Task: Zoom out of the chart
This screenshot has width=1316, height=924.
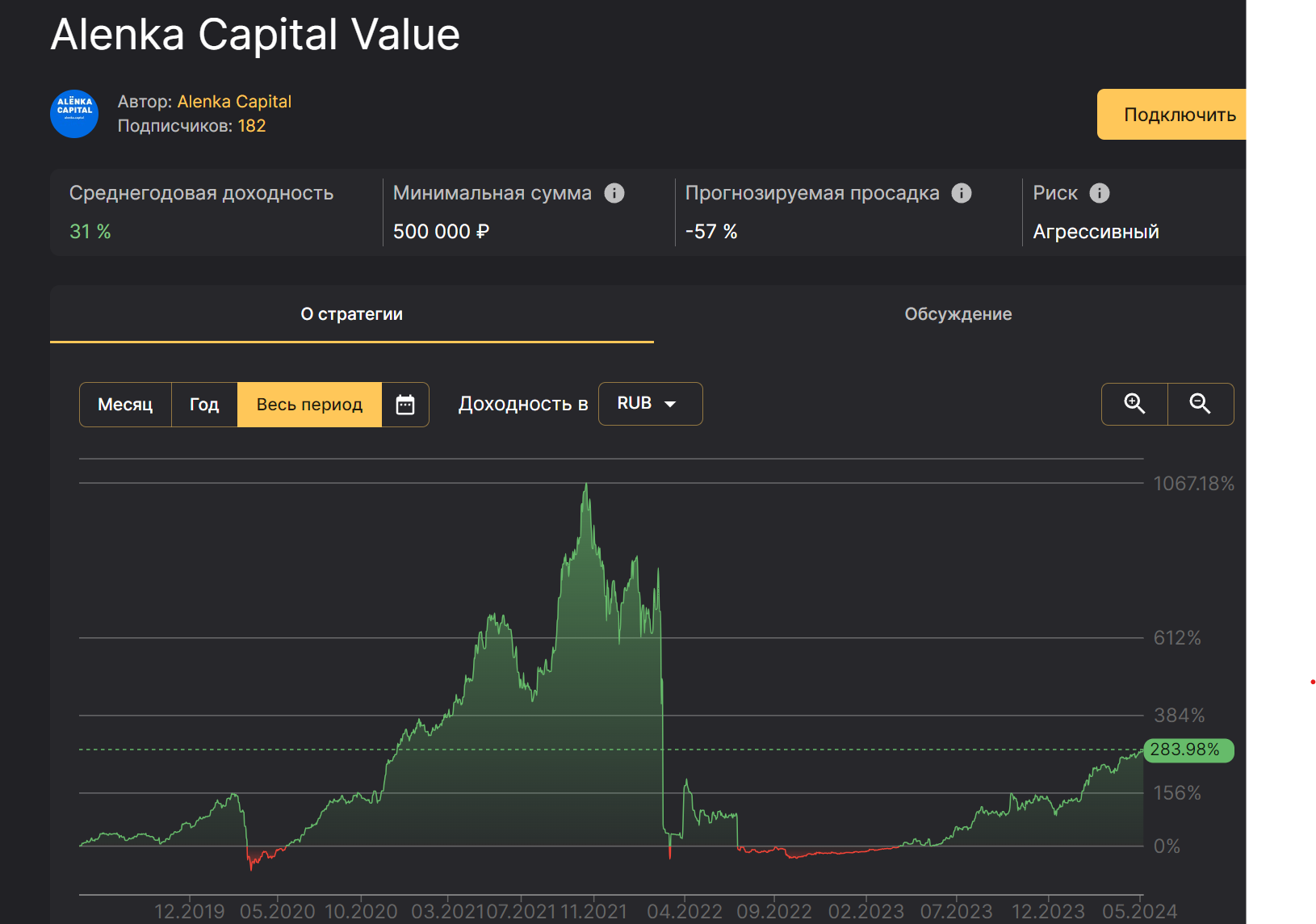Action: [x=1201, y=404]
